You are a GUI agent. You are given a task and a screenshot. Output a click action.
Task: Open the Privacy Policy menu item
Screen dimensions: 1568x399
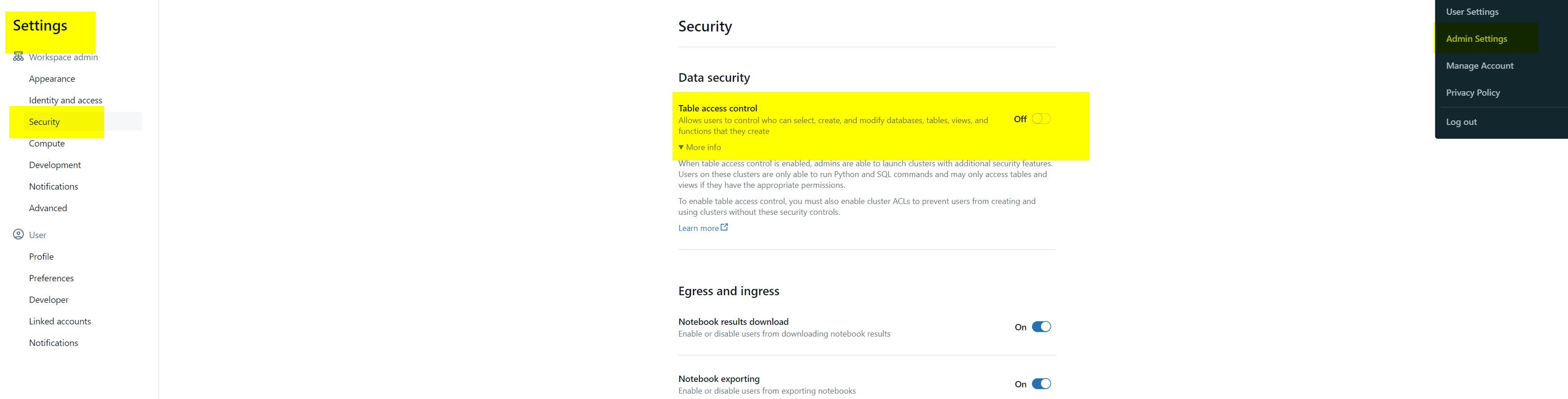click(1472, 93)
